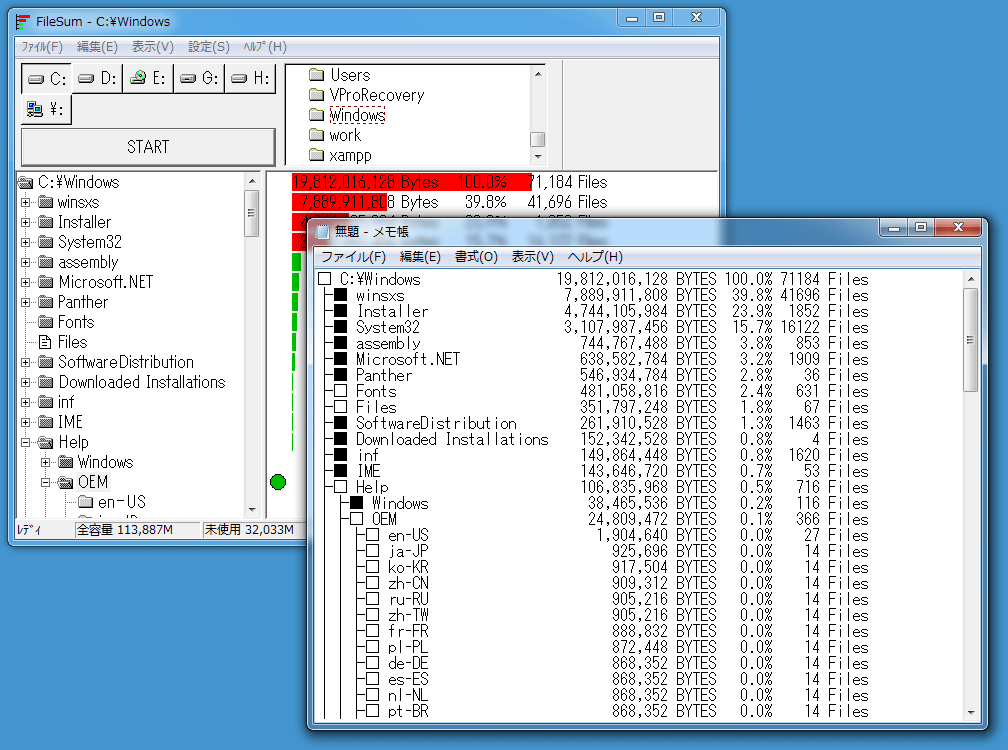
Task: Click the blue Windows folder icon under Help
Action: [66, 462]
